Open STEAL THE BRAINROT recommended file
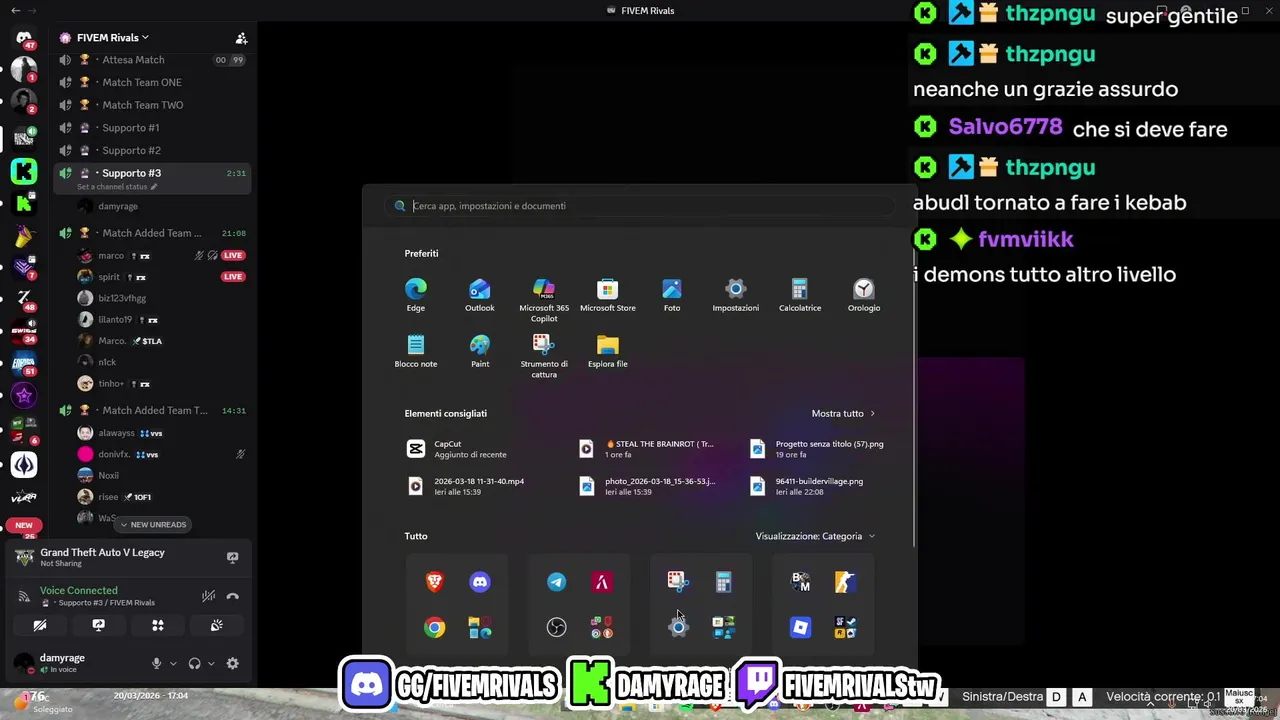Viewport: 1280px width, 720px height. (648, 449)
